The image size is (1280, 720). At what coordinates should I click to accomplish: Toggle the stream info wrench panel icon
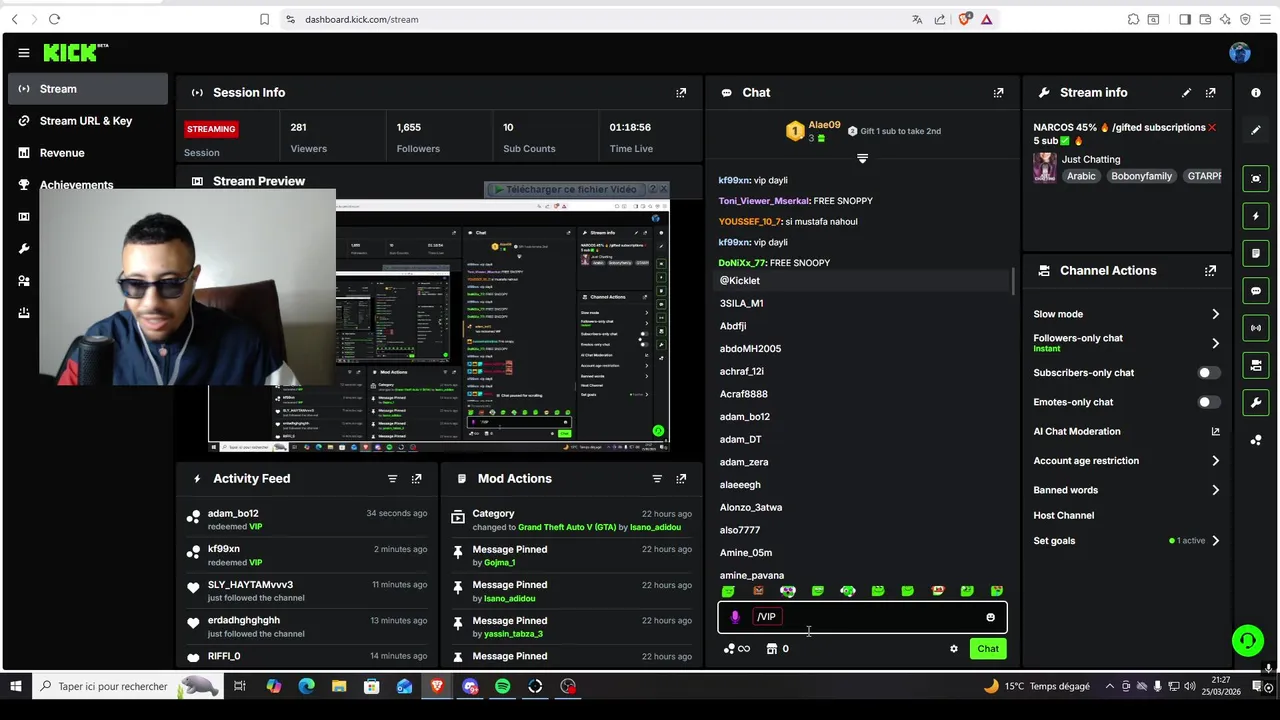[1256, 402]
